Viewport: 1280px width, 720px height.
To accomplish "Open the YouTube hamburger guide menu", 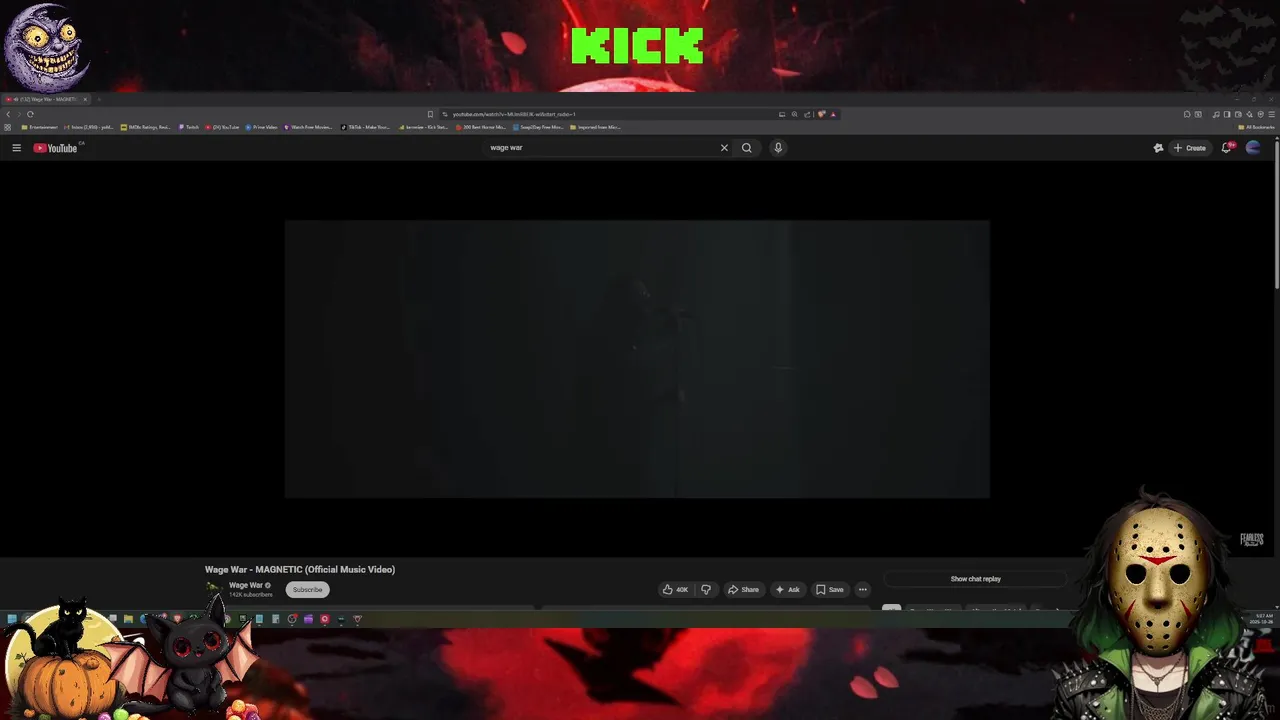I will click(x=16, y=148).
